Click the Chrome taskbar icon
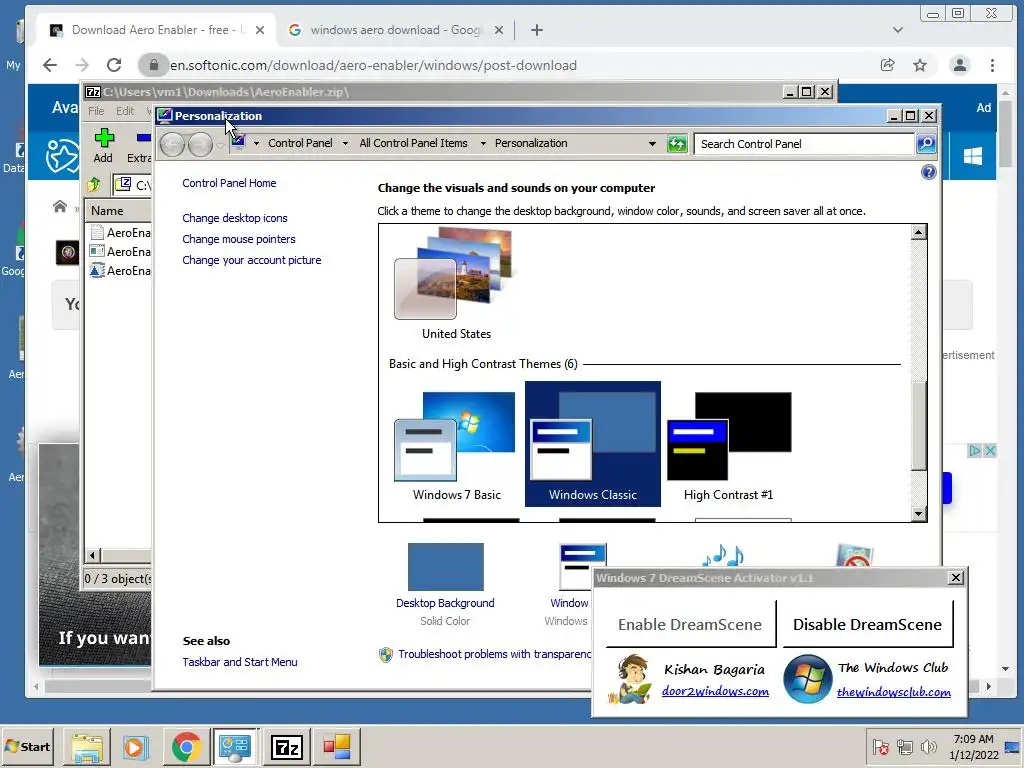The image size is (1024, 768). pyautogui.click(x=186, y=747)
